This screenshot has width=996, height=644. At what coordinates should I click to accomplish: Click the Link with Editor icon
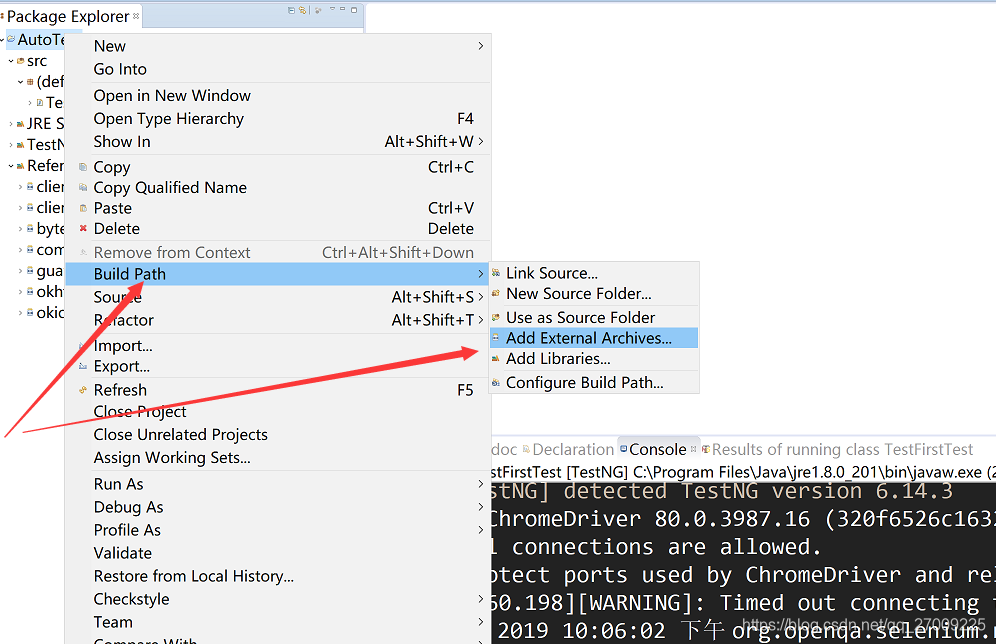tap(303, 10)
